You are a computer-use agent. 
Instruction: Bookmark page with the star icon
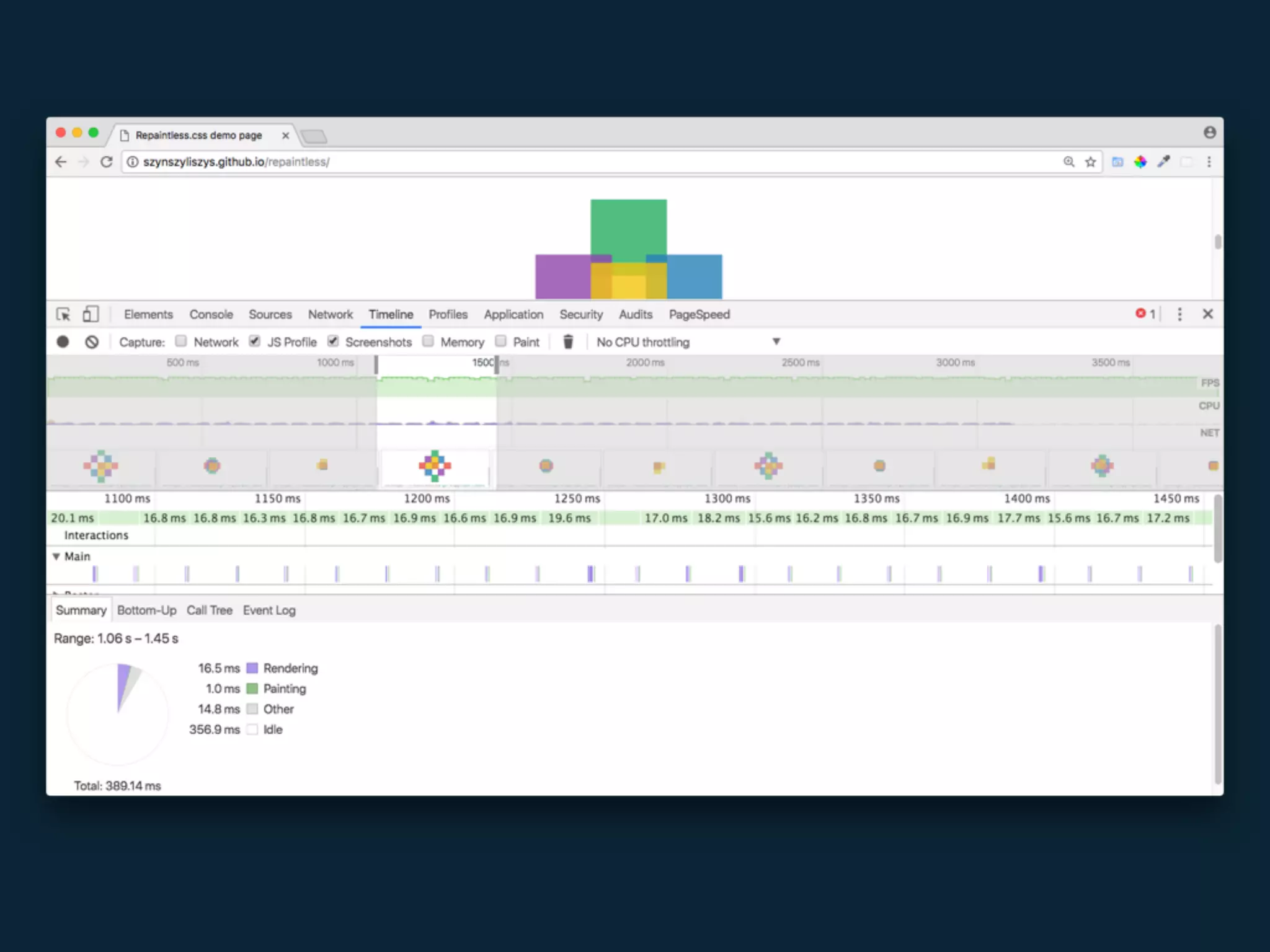point(1090,162)
